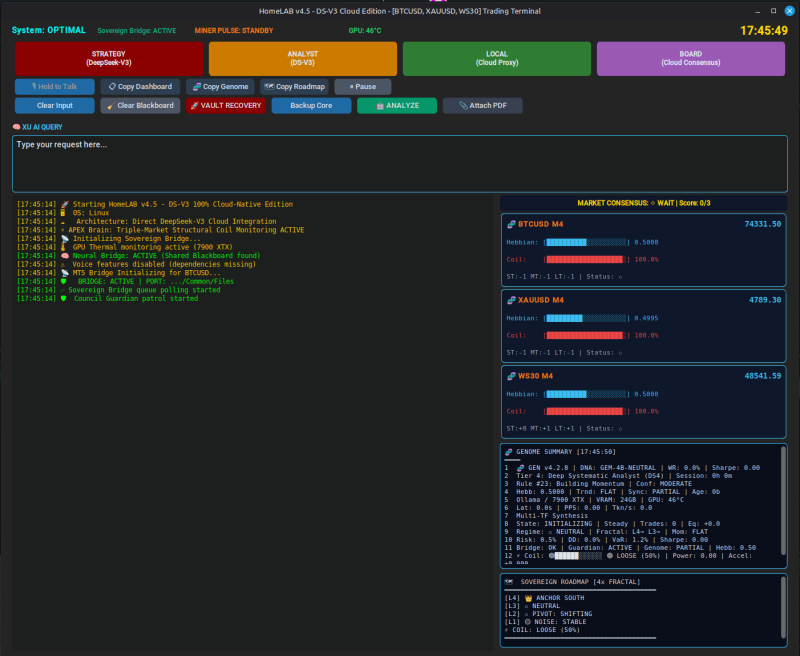This screenshot has width=800, height=656.
Task: Click the Clear Blackboard button
Action: pos(140,106)
